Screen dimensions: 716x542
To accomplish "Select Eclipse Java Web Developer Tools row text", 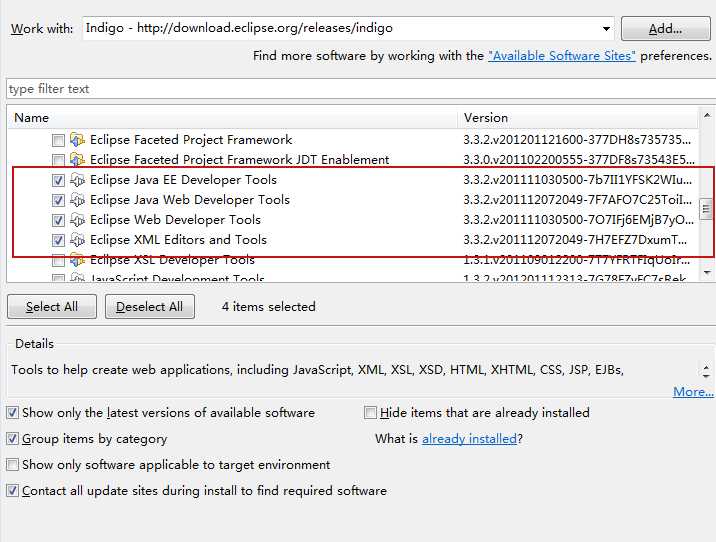I will [x=190, y=200].
